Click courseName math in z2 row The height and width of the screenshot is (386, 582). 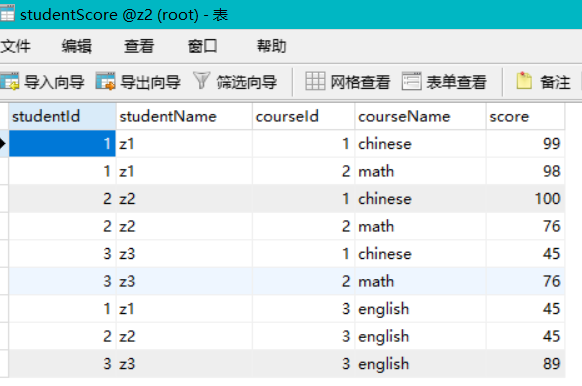pos(421,226)
